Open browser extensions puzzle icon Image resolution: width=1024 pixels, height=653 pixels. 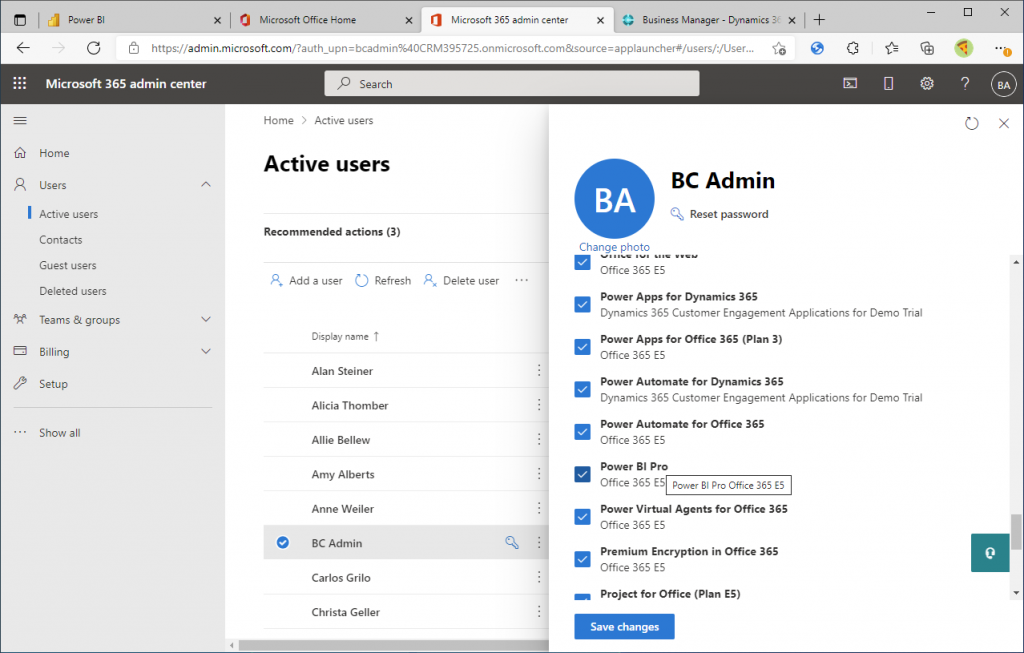click(853, 48)
